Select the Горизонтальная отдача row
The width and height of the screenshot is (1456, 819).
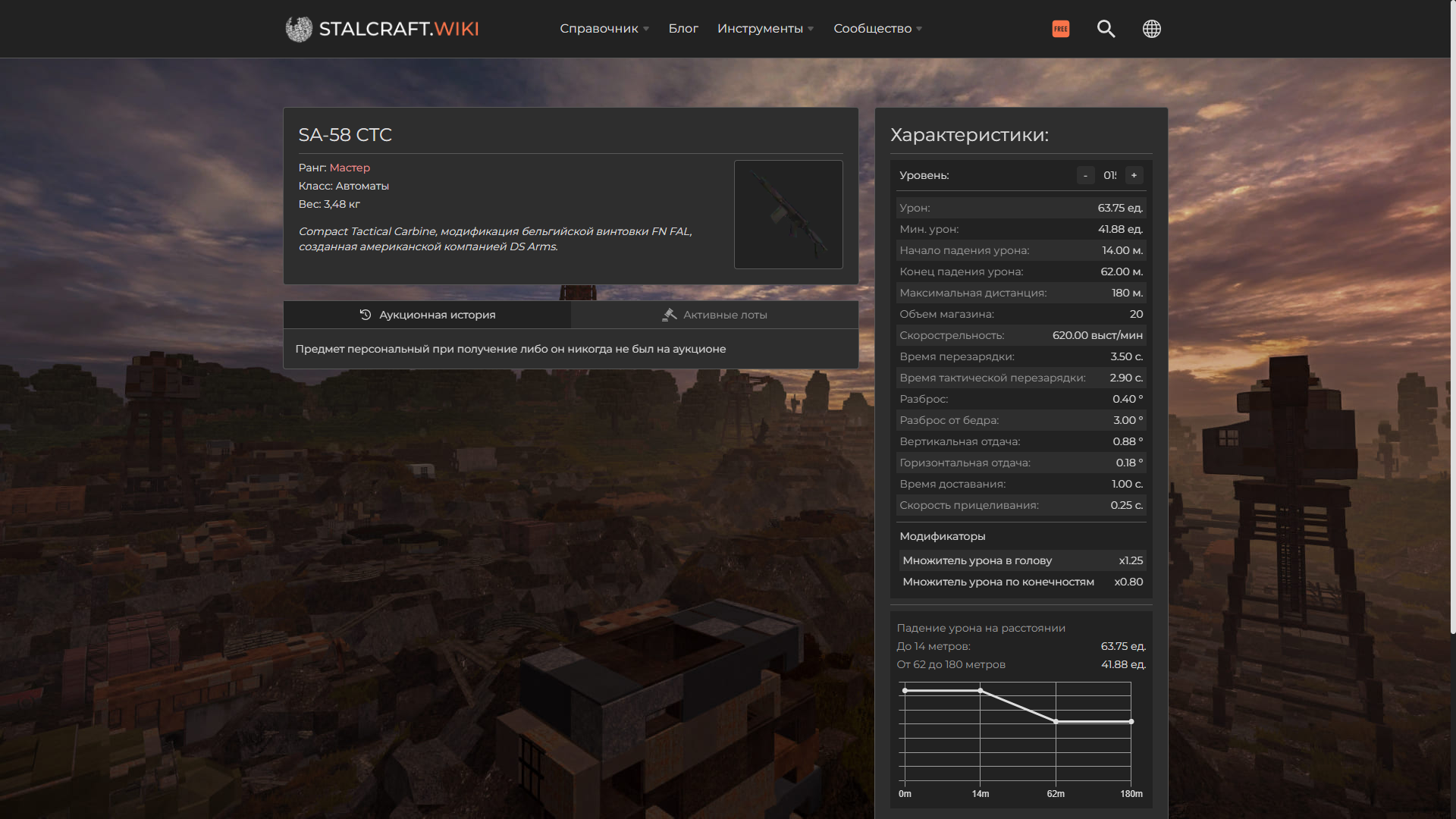[1021, 463]
